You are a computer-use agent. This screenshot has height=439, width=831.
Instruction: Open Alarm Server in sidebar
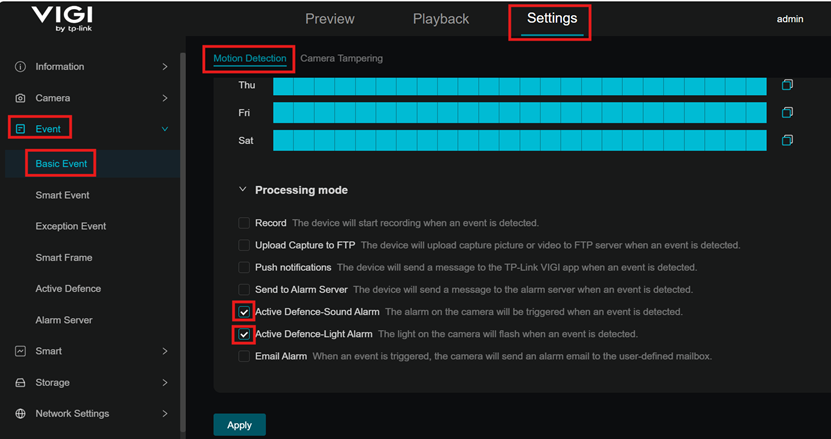coord(64,320)
